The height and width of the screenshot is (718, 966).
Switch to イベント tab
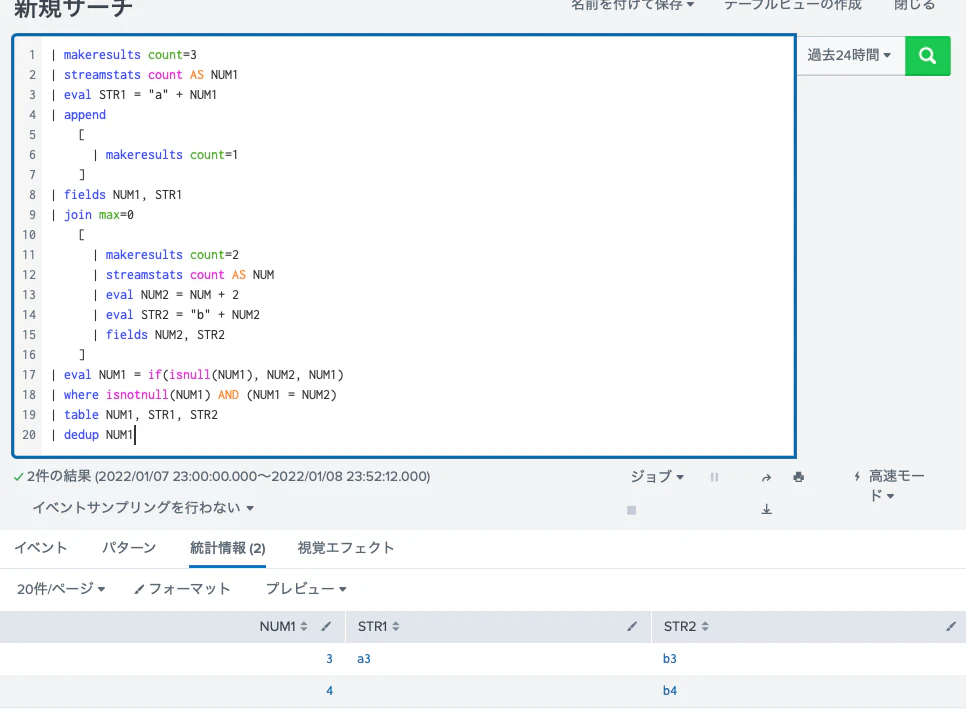pos(41,547)
